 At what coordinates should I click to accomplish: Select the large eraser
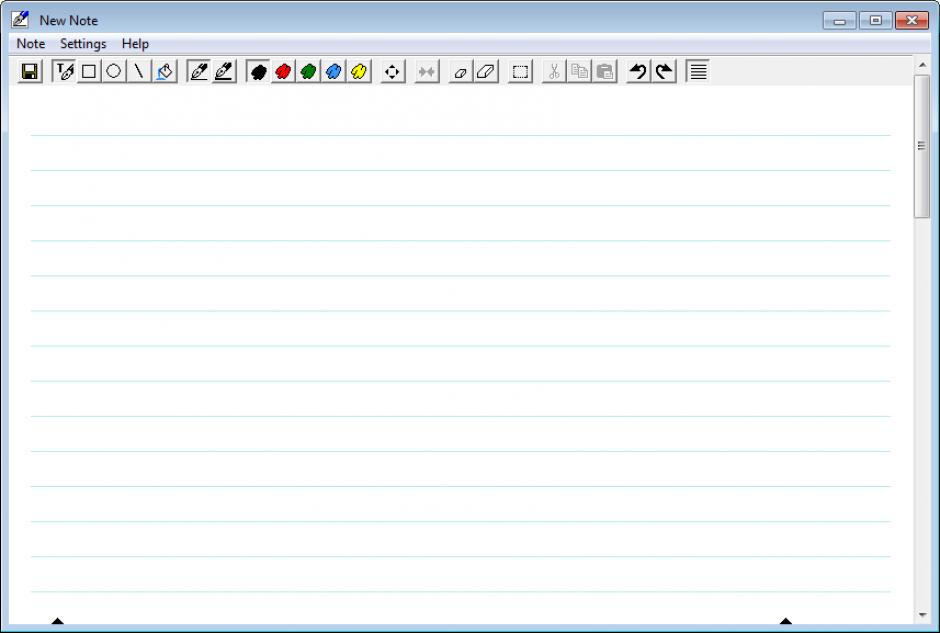tap(486, 72)
